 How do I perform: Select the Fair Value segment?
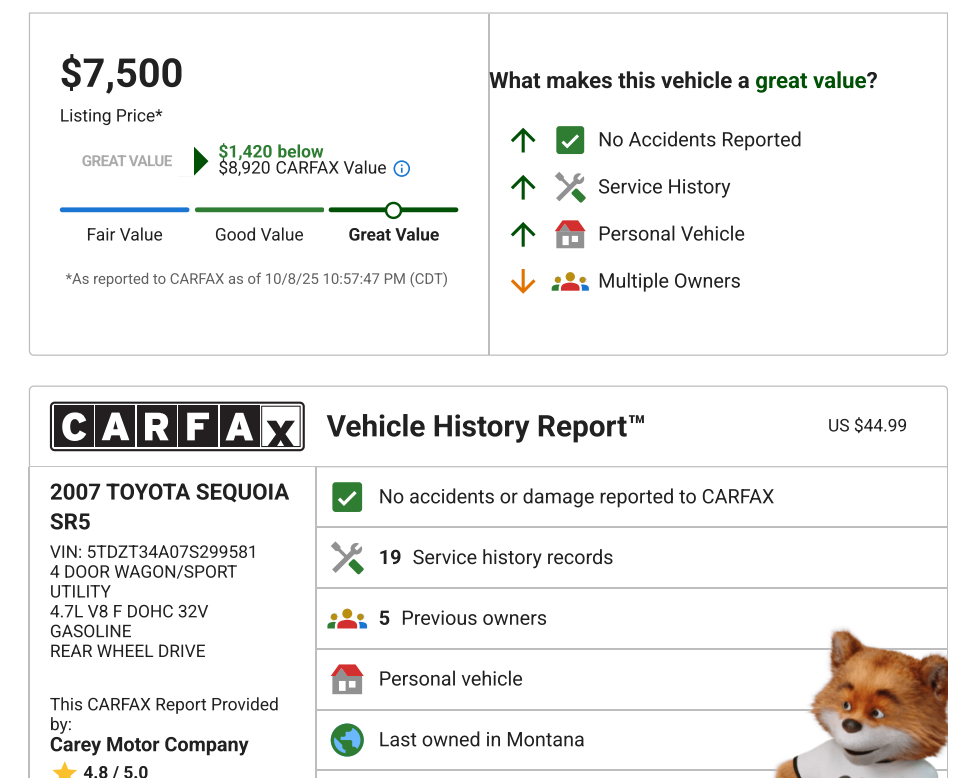point(124,210)
